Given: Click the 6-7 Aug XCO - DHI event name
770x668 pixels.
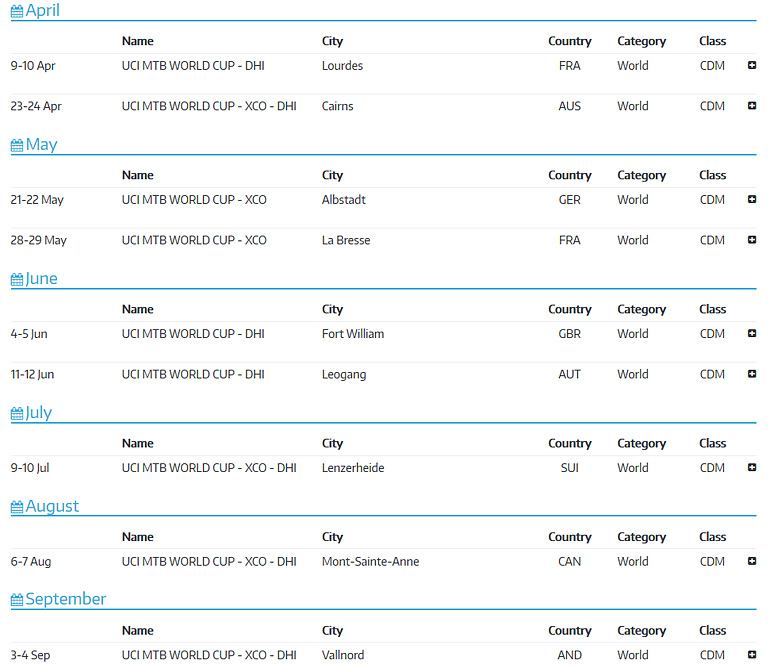Looking at the screenshot, I should (x=209, y=561).
